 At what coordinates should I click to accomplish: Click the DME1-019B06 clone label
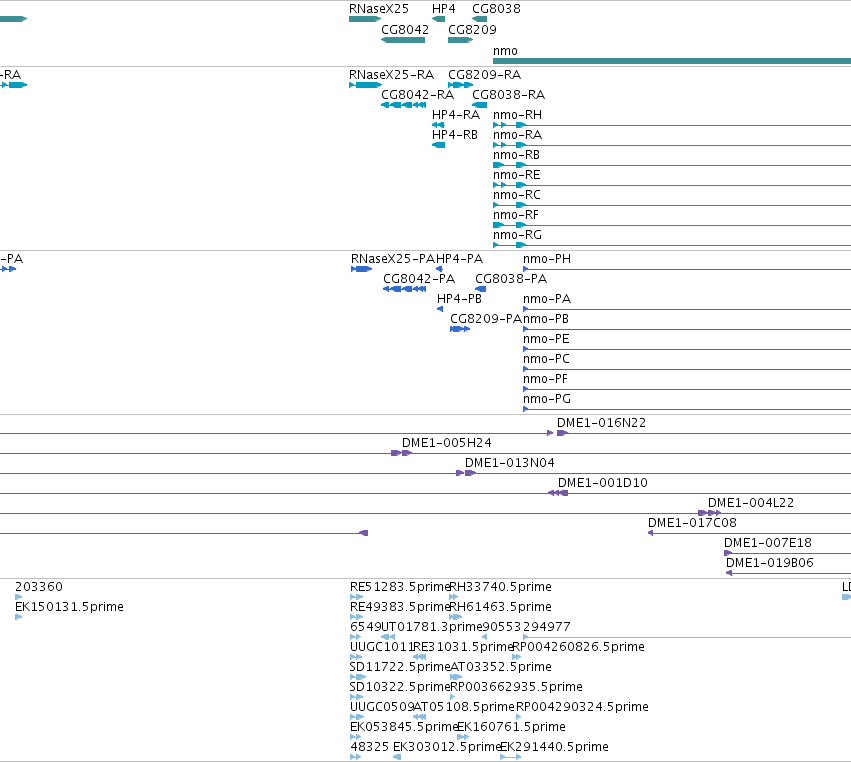pyautogui.click(x=770, y=563)
